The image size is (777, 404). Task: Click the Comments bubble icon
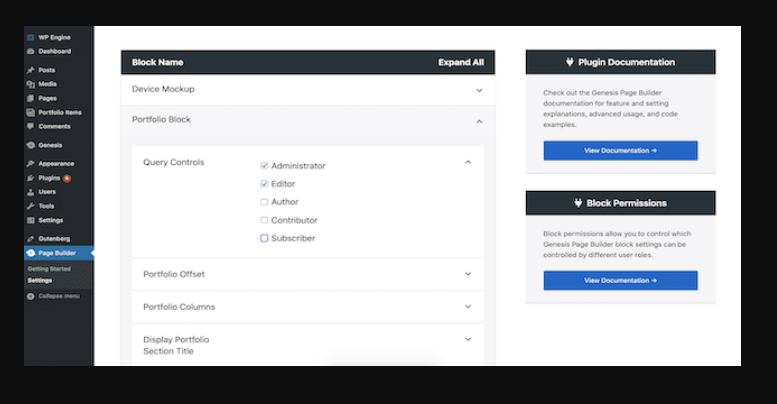coord(31,126)
